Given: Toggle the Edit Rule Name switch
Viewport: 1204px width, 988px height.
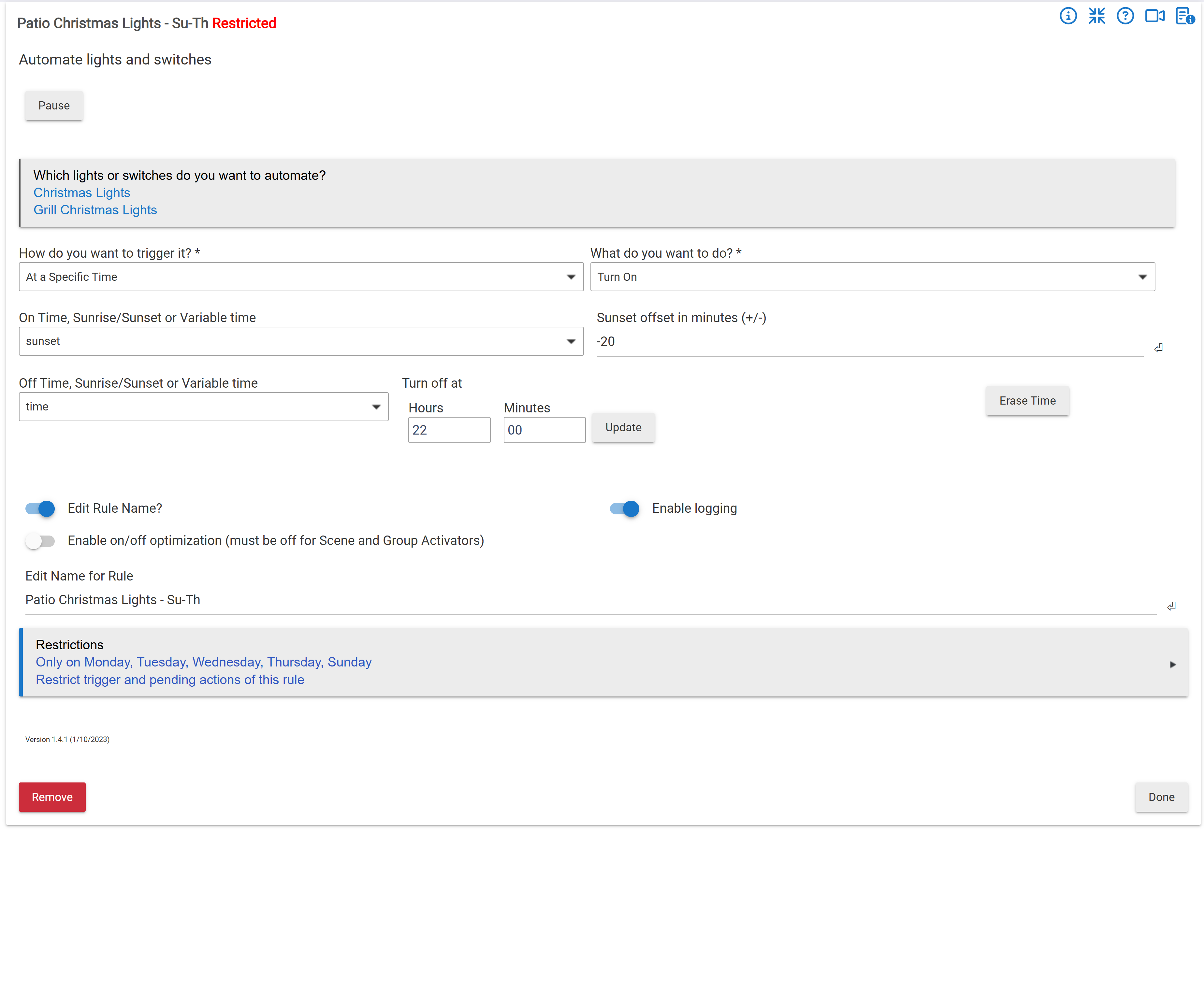Looking at the screenshot, I should click(40, 508).
